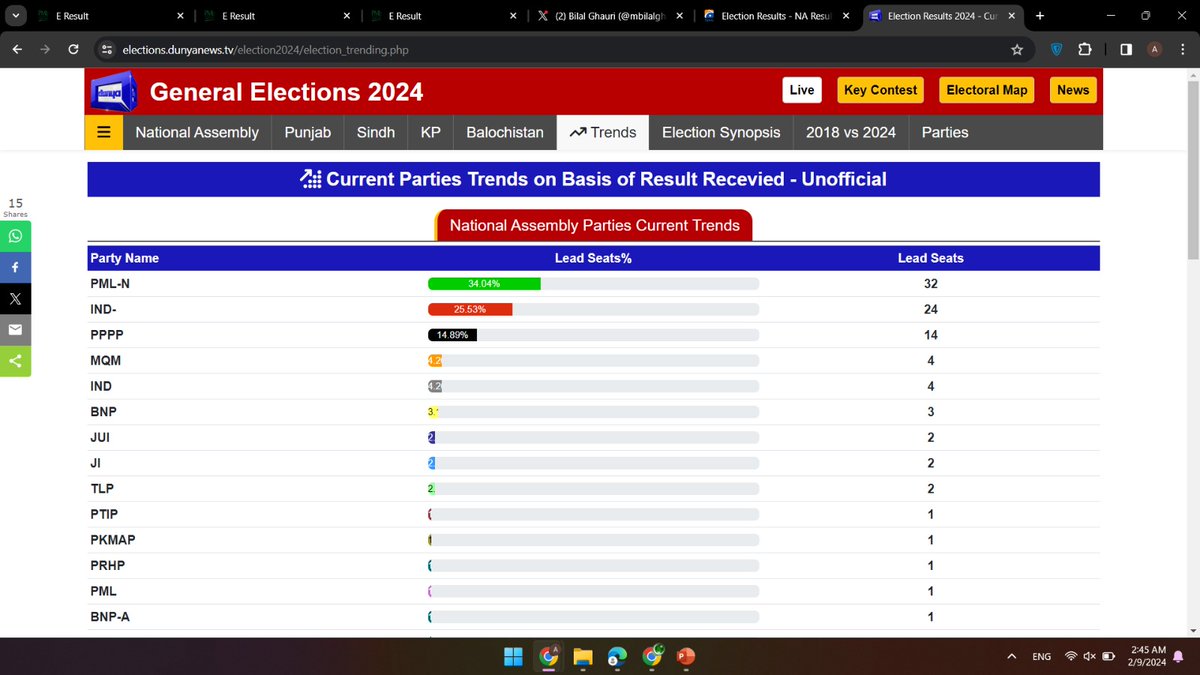Image resolution: width=1200 pixels, height=675 pixels.
Task: Switch to 'Election Results - NA Result' tab
Action: click(778, 16)
